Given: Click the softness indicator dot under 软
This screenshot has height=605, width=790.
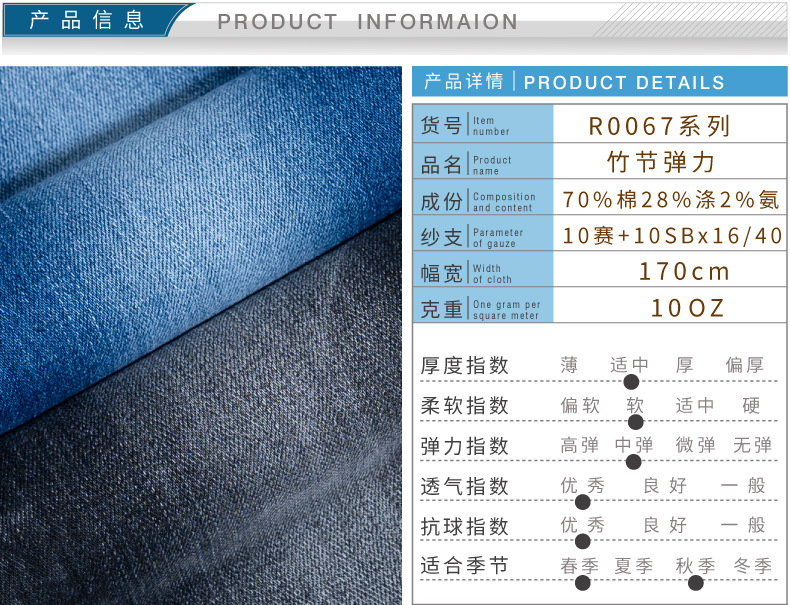Looking at the screenshot, I should 635,422.
